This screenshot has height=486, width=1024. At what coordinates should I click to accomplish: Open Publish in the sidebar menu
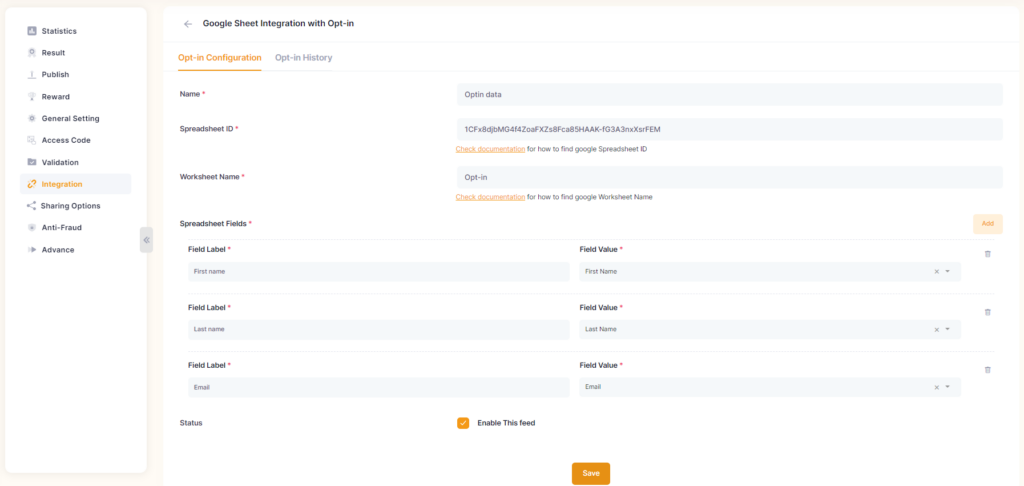click(56, 74)
